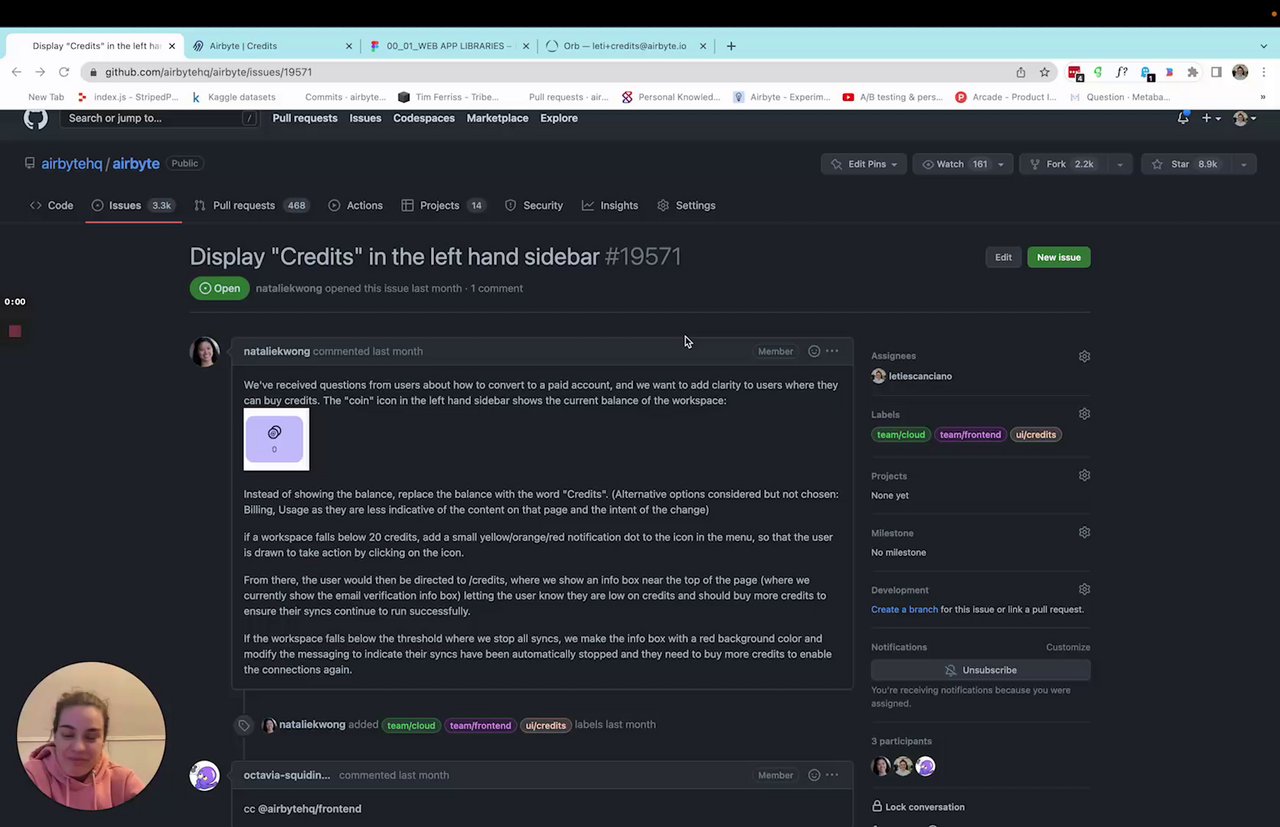
Task: Click the Edit issue title button
Action: coord(1003,257)
